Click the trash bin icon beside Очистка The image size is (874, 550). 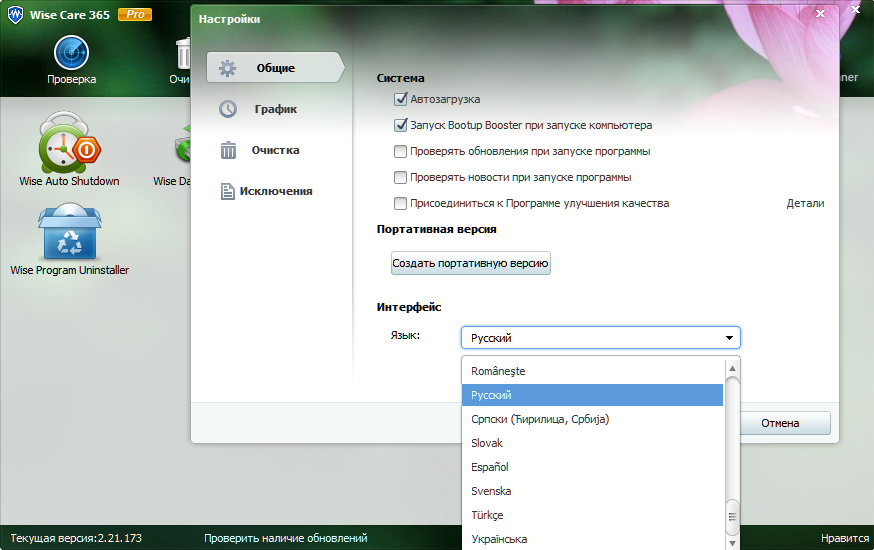[x=228, y=150]
